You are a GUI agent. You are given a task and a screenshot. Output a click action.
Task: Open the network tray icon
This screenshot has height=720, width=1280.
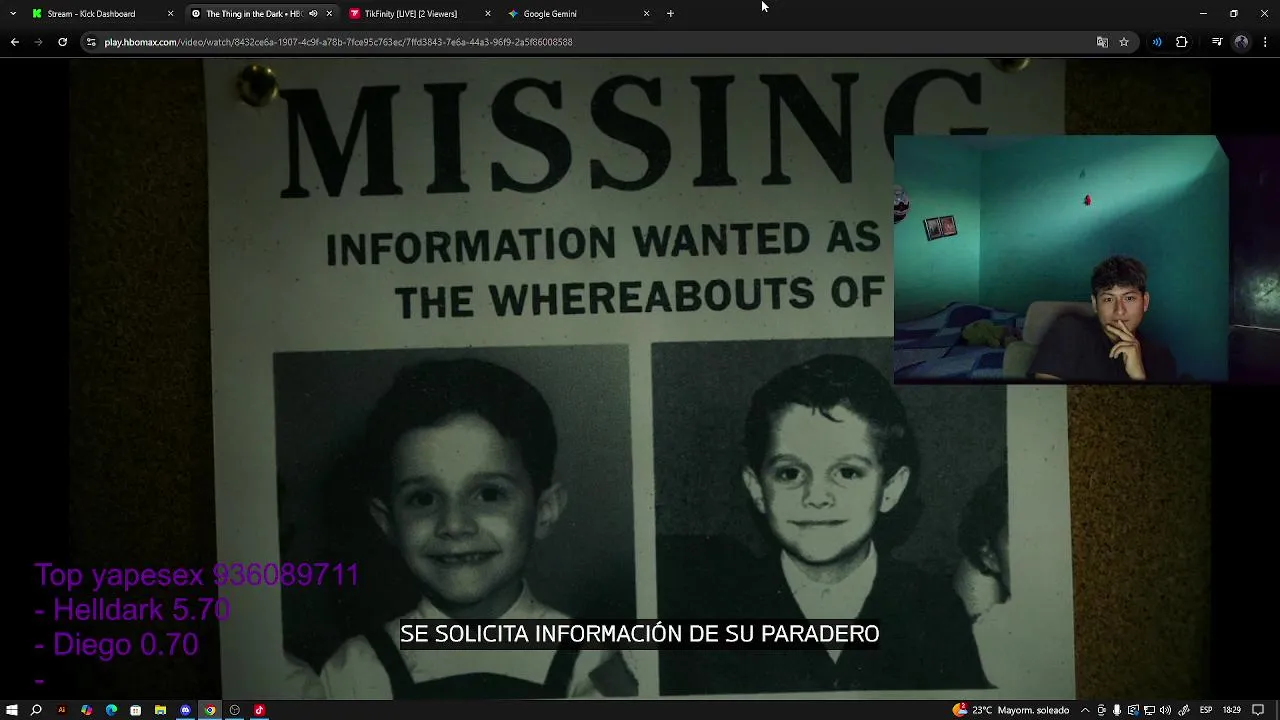click(1149, 710)
